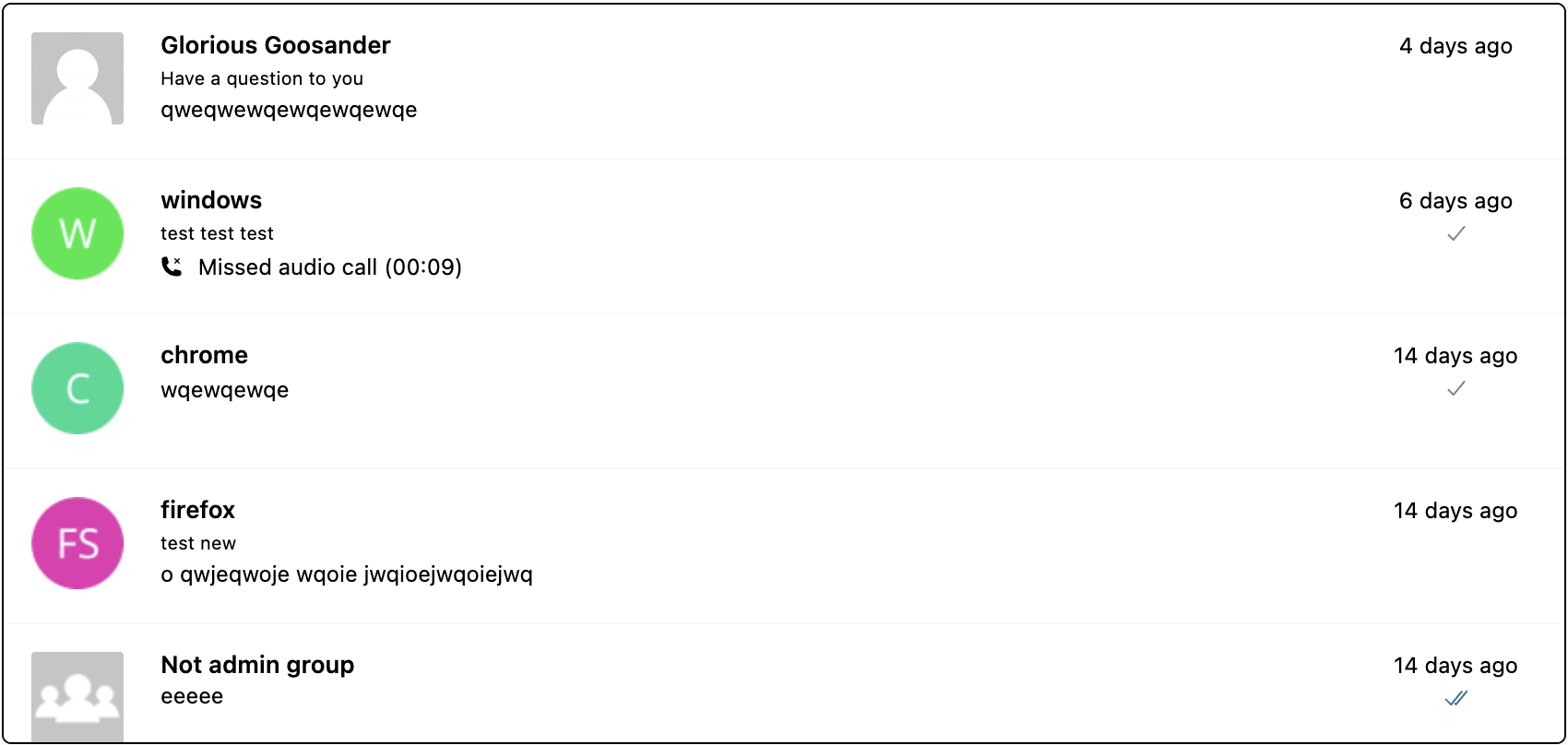The width and height of the screenshot is (1568, 745).
Task: Click the qweqwewqewqewqewqe message preview
Action: pyautogui.click(x=289, y=110)
